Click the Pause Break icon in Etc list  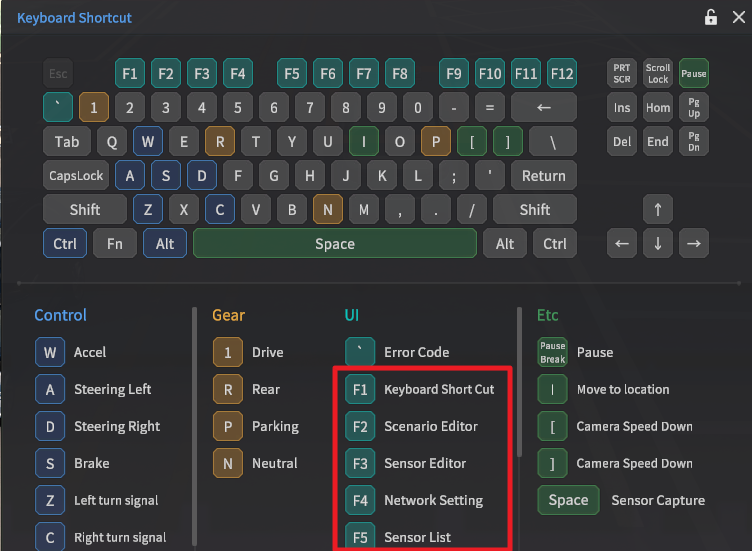pos(552,352)
